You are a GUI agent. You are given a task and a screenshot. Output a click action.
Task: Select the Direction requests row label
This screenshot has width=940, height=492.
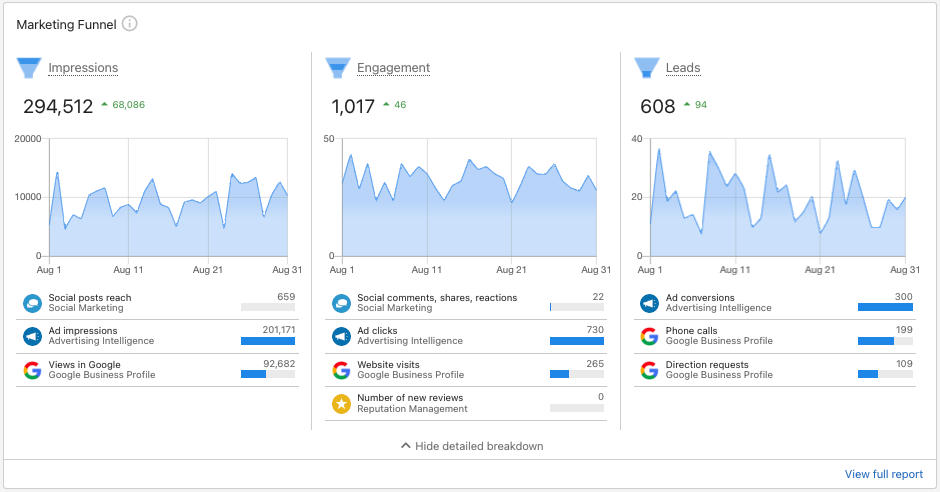pos(705,365)
